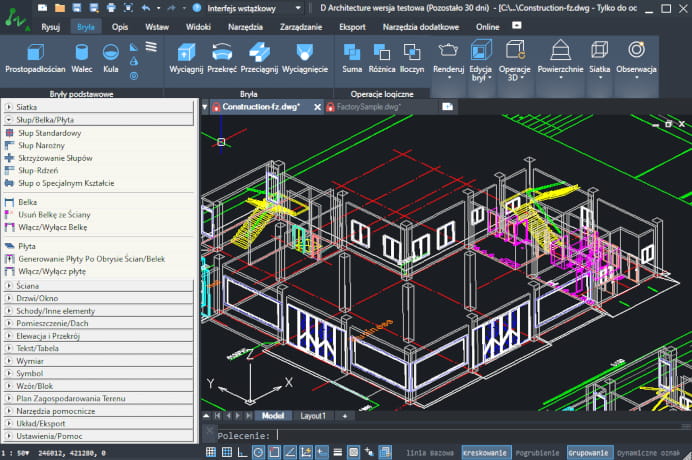Screen dimensions: 692x460
Task: Click the drawing scale 1:50 selector
Action: click(15, 453)
